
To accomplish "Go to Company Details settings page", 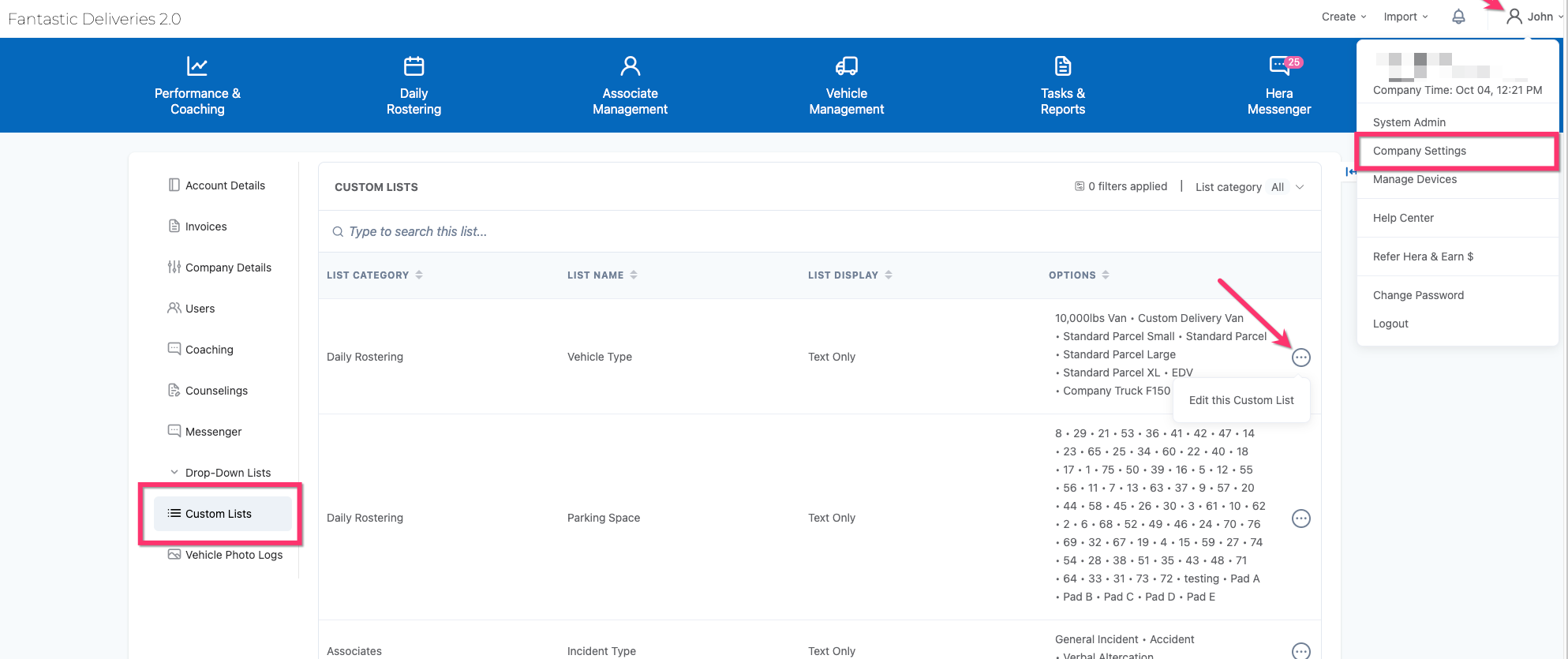I will 228,268.
